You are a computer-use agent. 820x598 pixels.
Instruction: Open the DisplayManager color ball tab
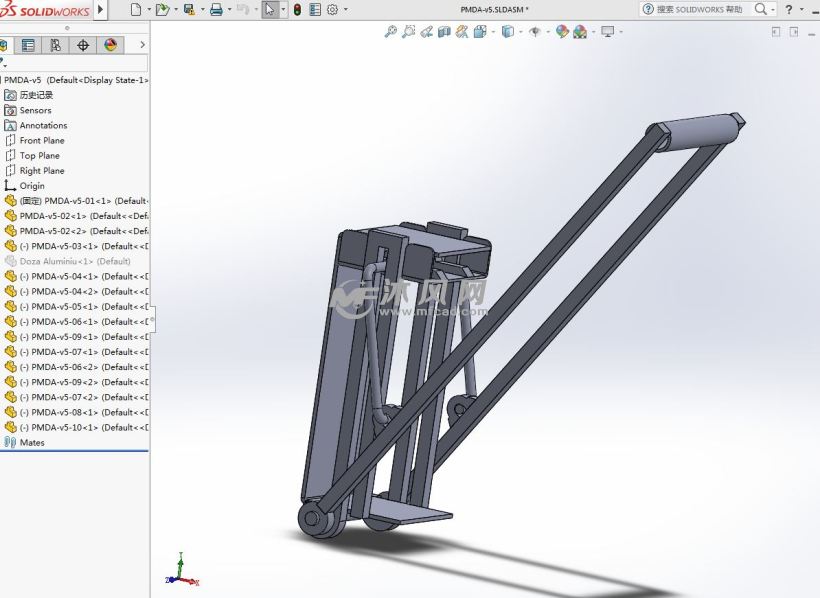pos(110,45)
